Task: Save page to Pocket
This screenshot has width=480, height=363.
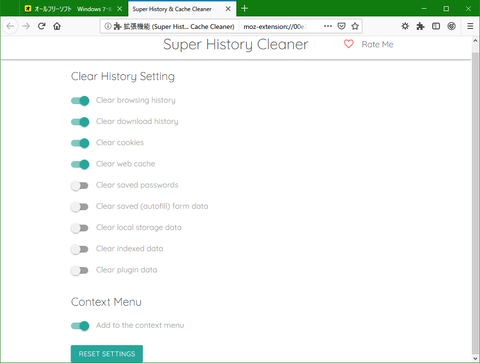Action: [341, 26]
